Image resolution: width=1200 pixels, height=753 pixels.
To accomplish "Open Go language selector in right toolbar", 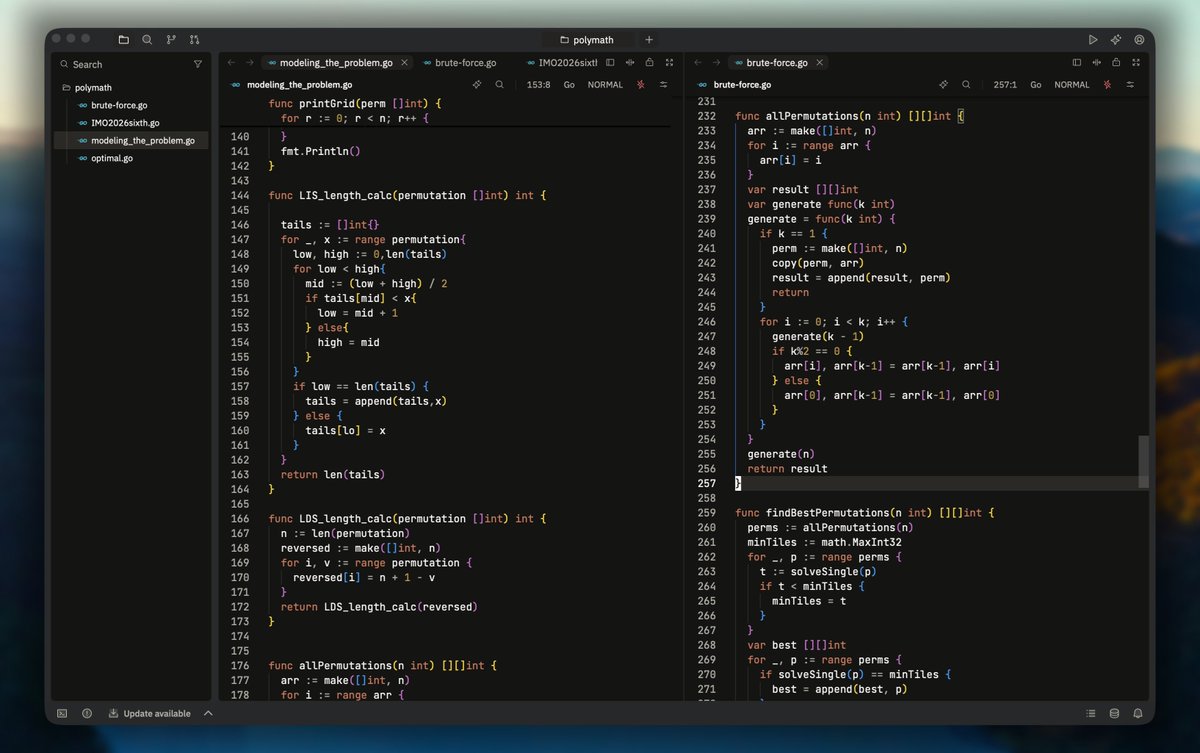I will [1036, 85].
